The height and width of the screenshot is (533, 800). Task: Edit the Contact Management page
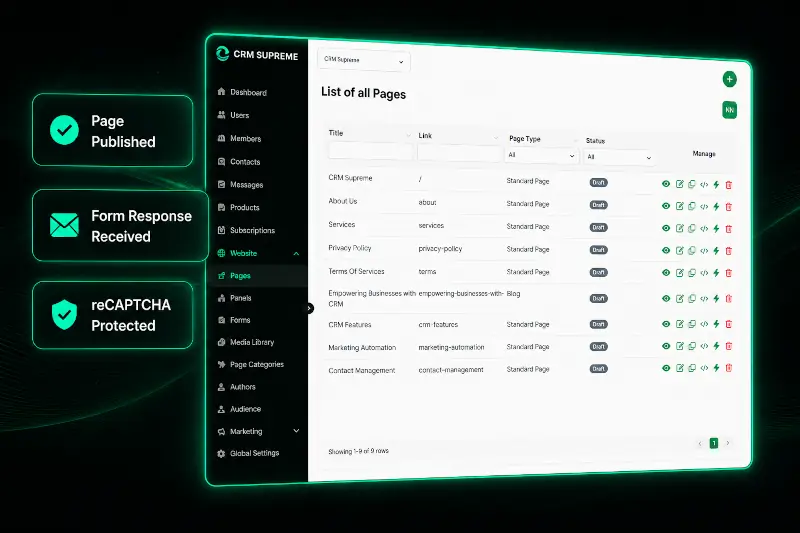point(680,368)
